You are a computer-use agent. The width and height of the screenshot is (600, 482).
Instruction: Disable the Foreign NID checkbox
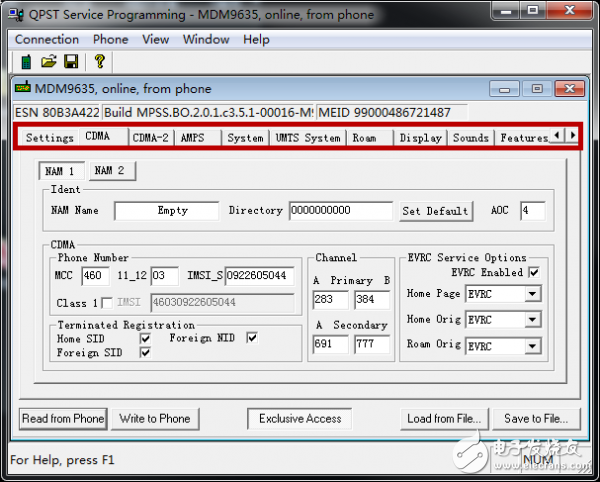click(252, 338)
